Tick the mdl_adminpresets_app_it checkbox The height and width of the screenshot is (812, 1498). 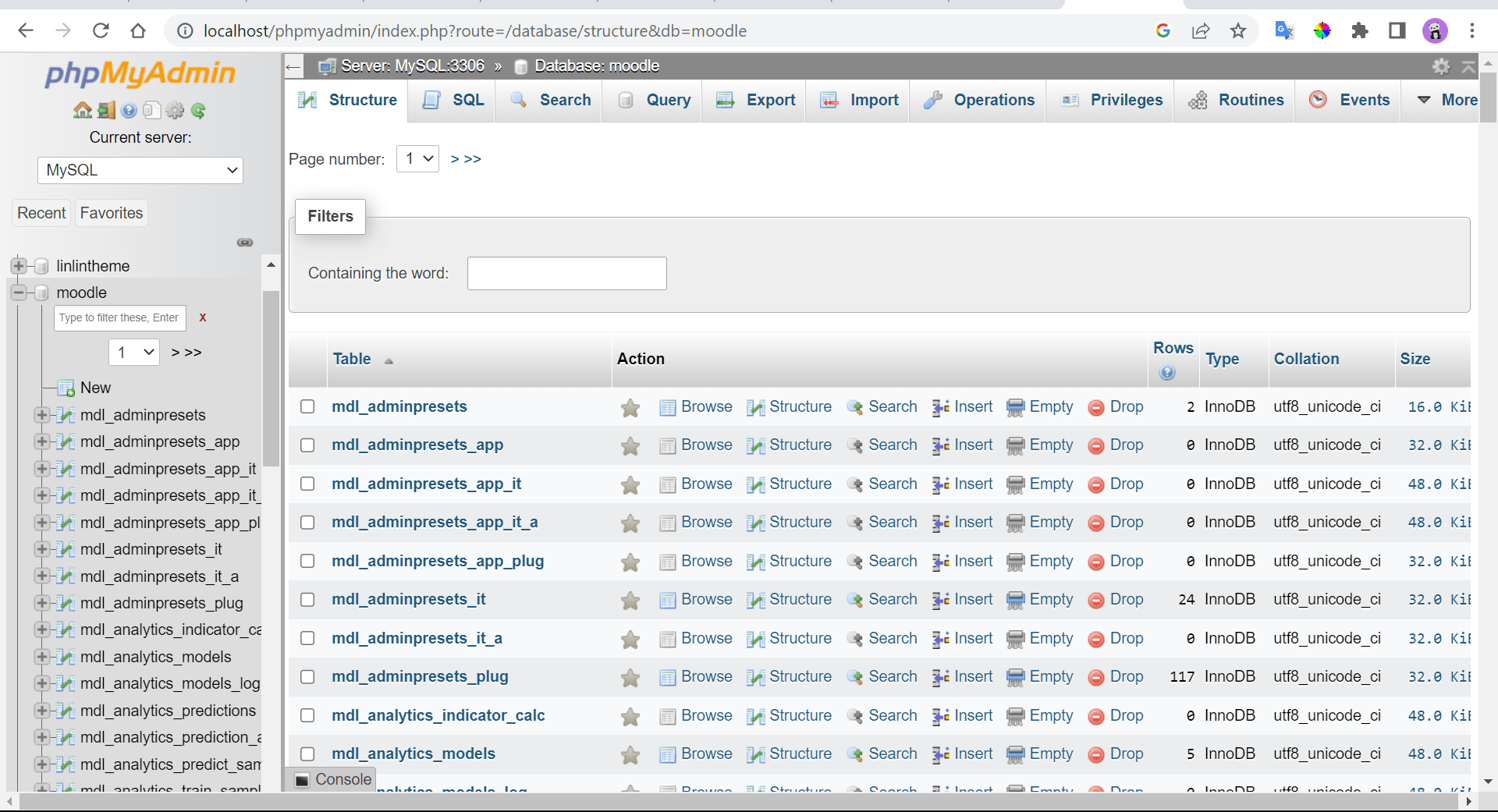point(307,484)
